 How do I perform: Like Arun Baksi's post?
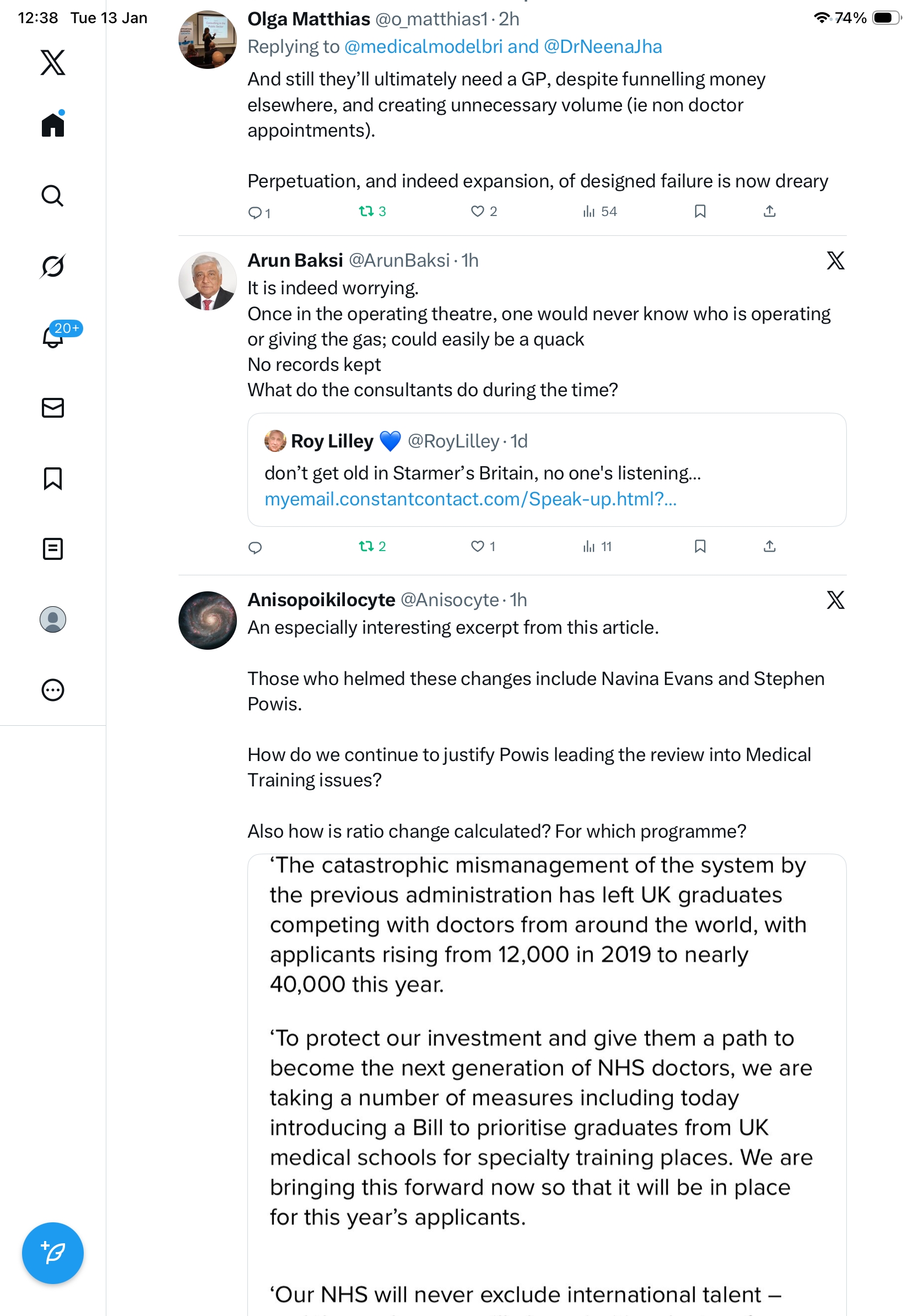tap(477, 546)
